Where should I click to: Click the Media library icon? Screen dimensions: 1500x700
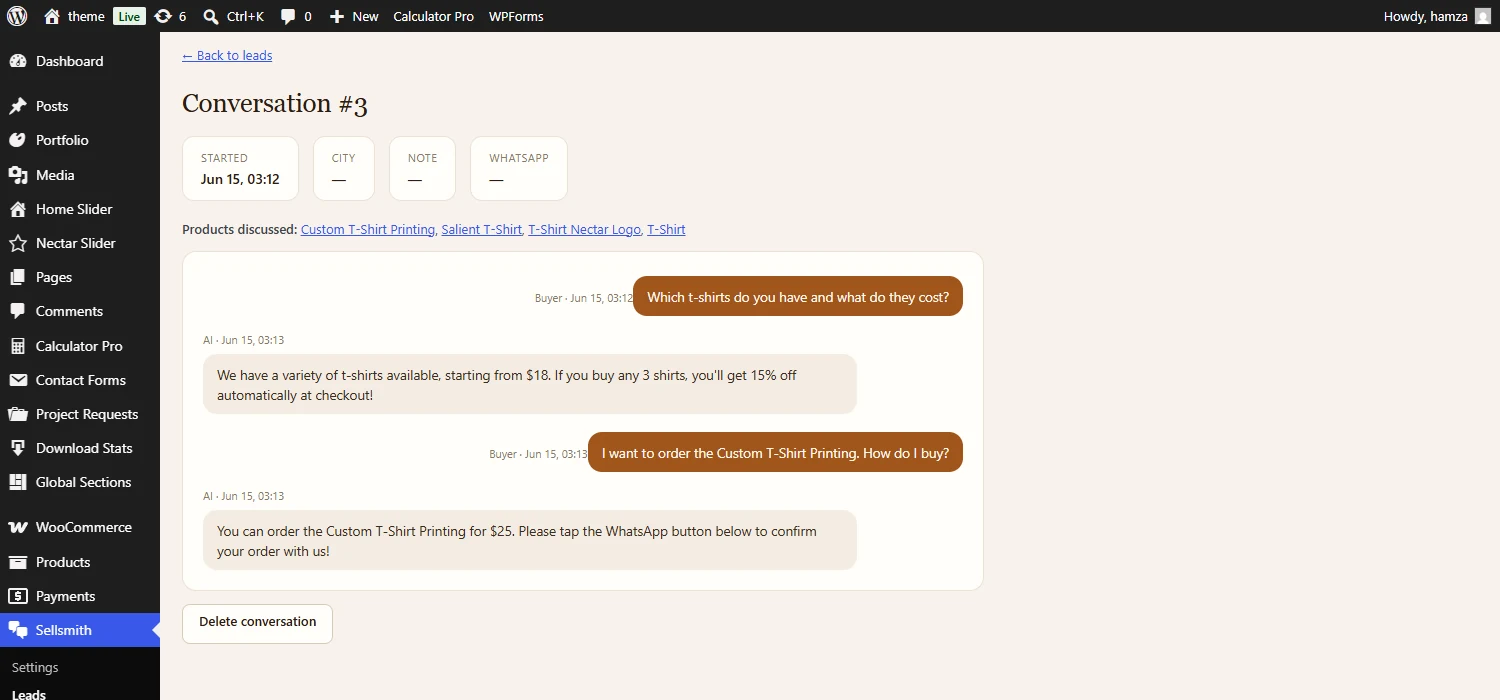tap(17, 175)
